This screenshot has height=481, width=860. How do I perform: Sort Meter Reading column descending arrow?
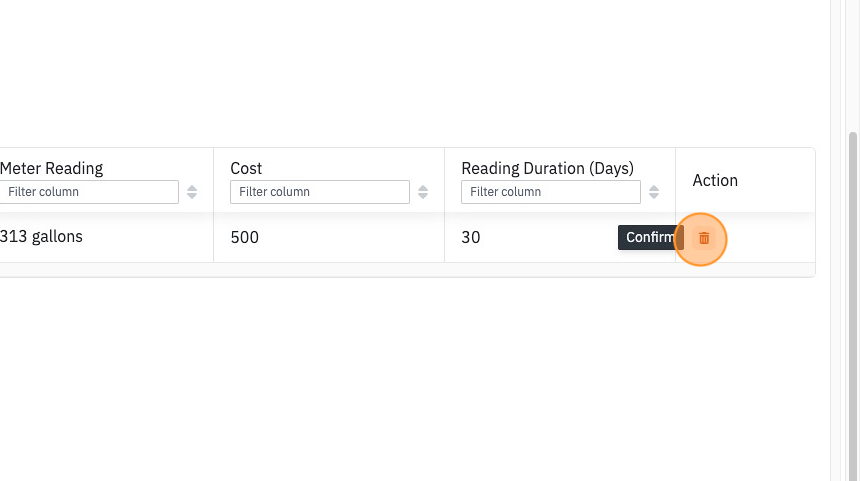pos(192,196)
